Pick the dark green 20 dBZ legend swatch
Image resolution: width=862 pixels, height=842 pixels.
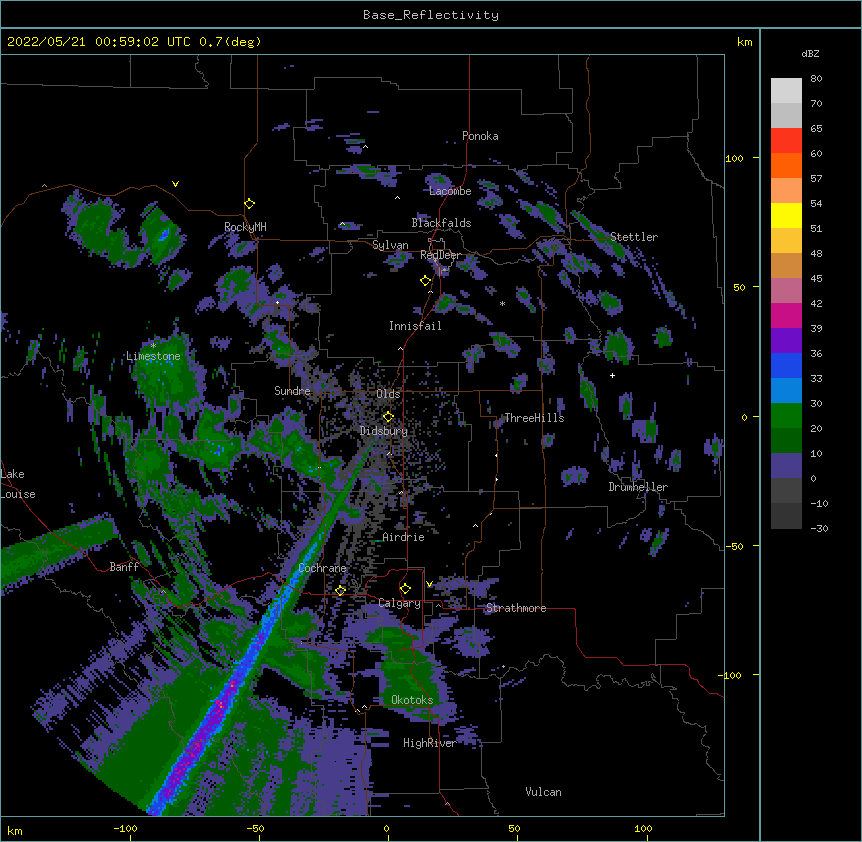click(x=786, y=441)
